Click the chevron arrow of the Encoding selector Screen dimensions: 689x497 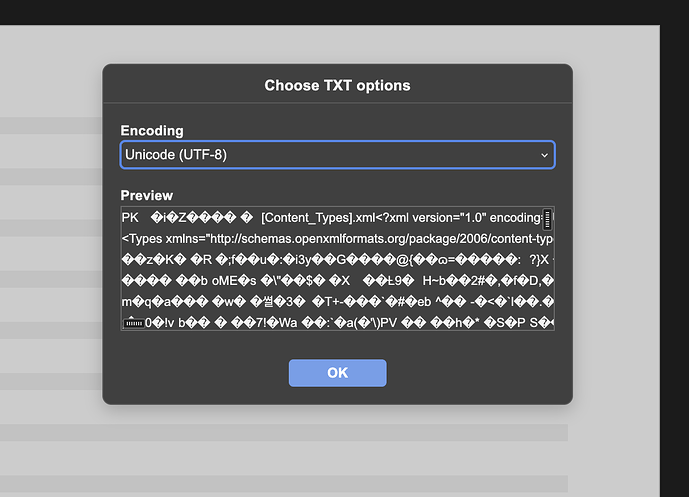click(x=544, y=155)
